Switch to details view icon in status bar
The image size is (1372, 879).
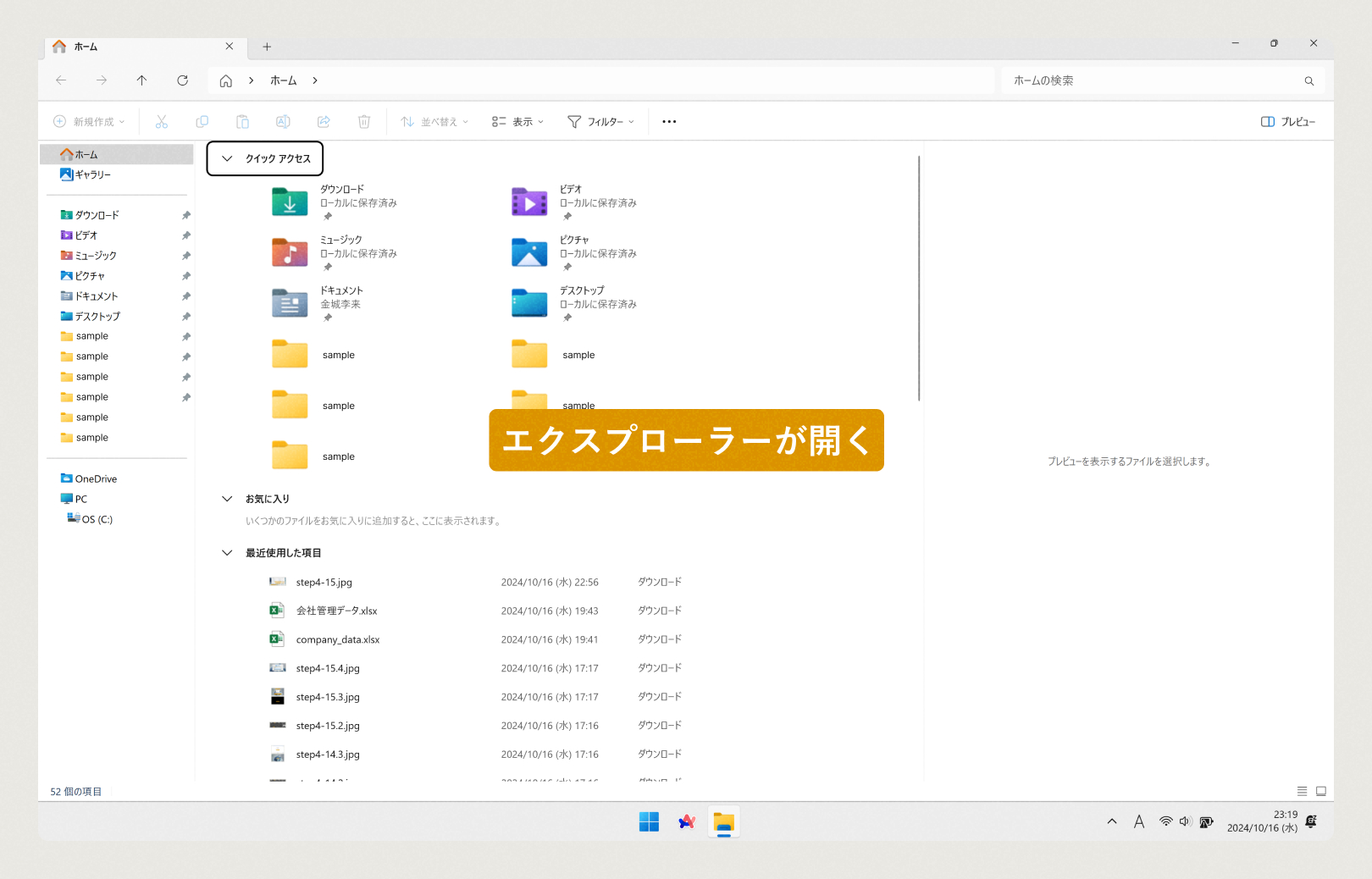pos(1302,791)
